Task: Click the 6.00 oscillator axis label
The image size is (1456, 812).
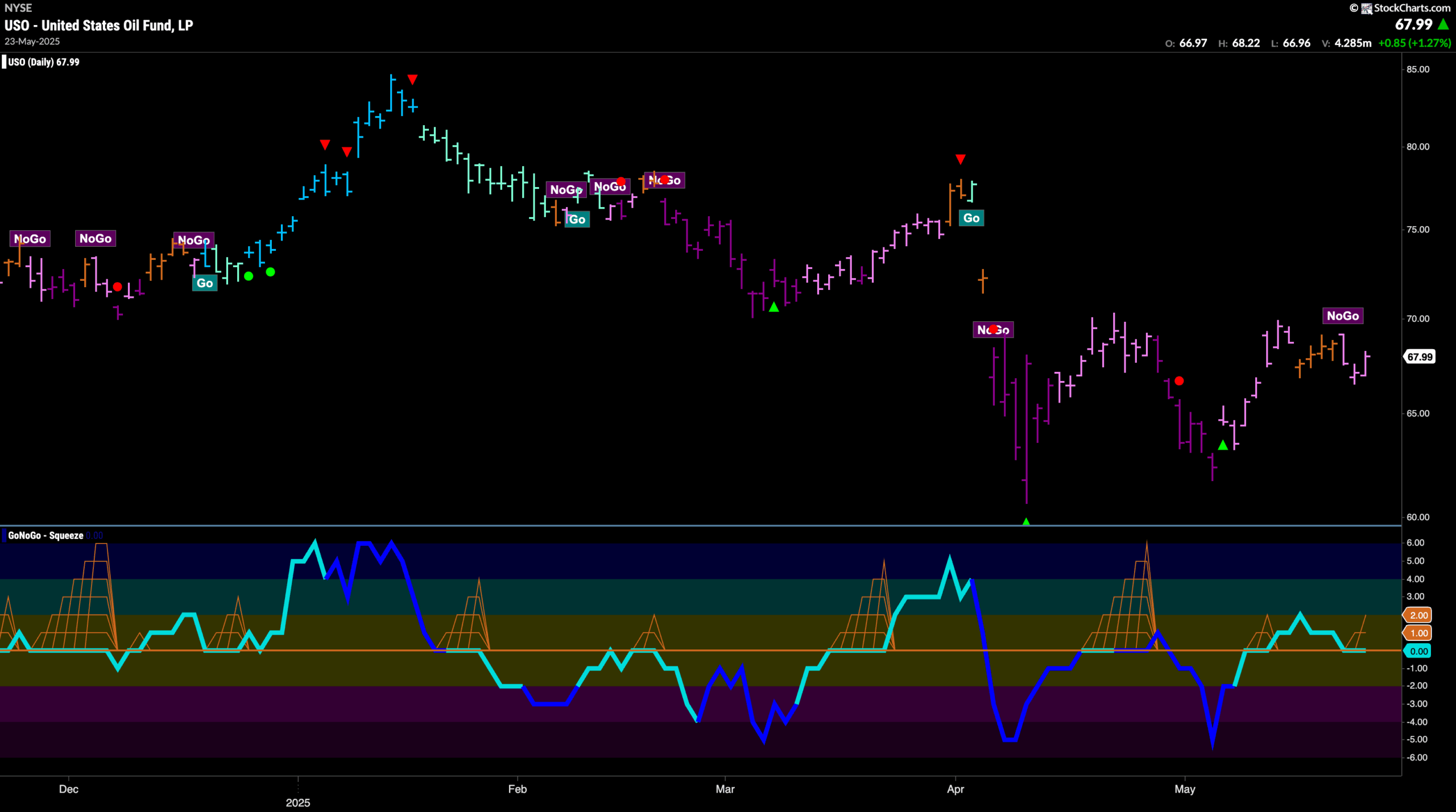Action: click(x=1416, y=542)
